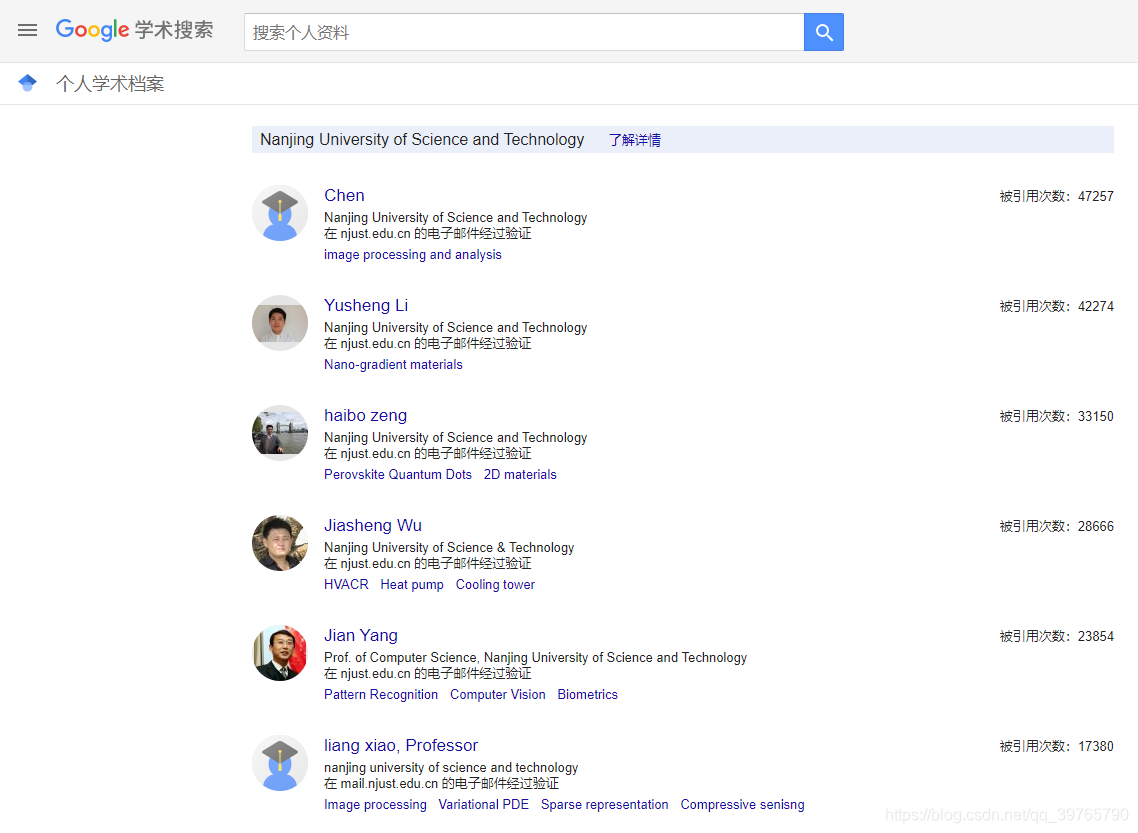Select liang xiao's Image processing tag
The image size is (1138, 833).
click(374, 804)
